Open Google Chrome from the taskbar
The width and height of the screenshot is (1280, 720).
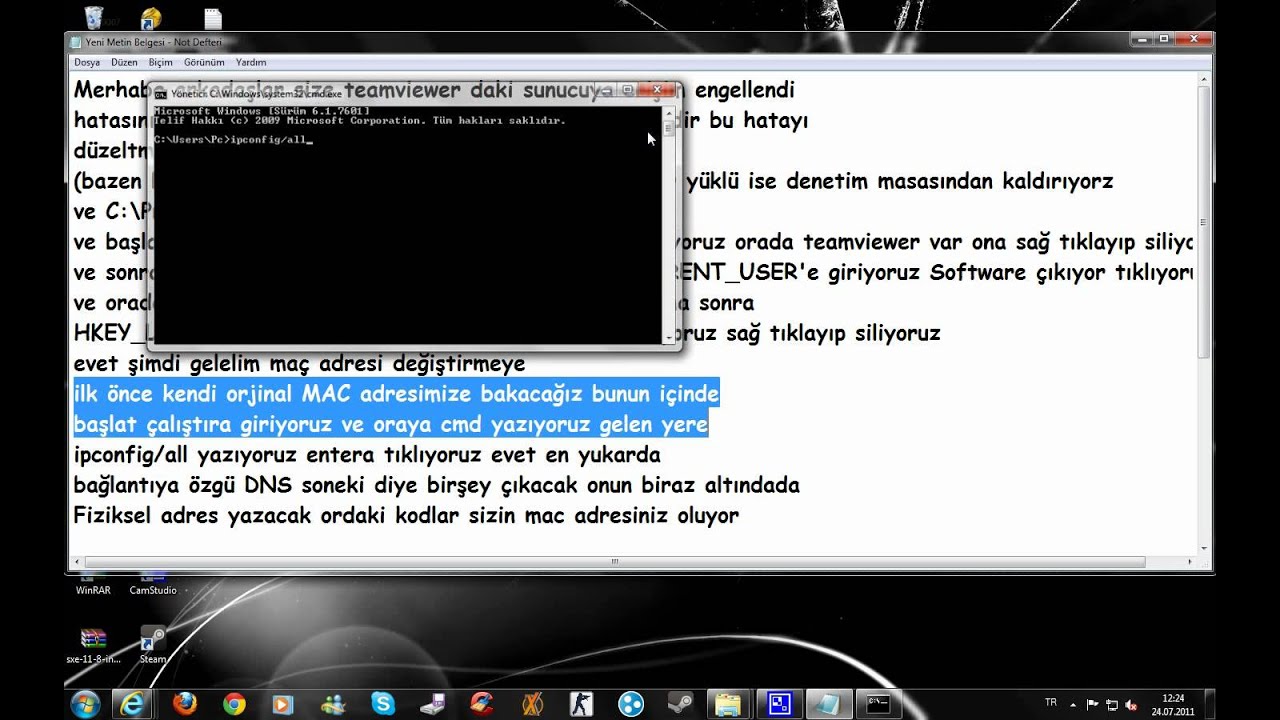[234, 704]
